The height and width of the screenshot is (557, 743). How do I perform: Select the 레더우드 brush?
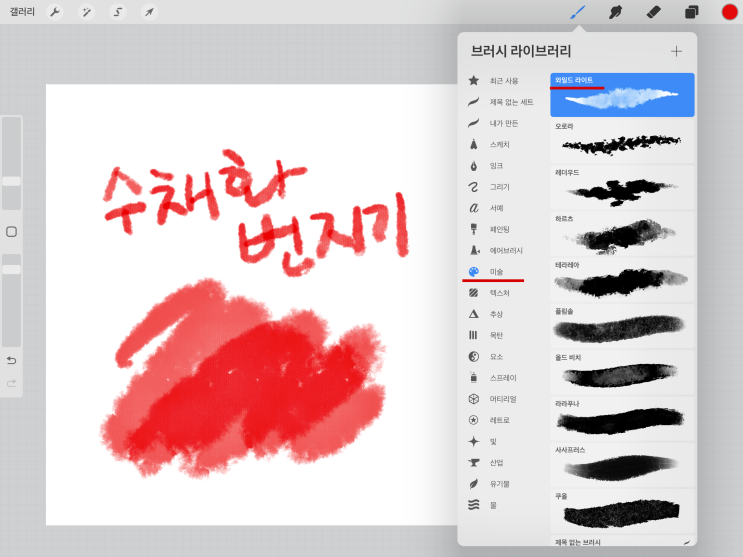click(622, 187)
